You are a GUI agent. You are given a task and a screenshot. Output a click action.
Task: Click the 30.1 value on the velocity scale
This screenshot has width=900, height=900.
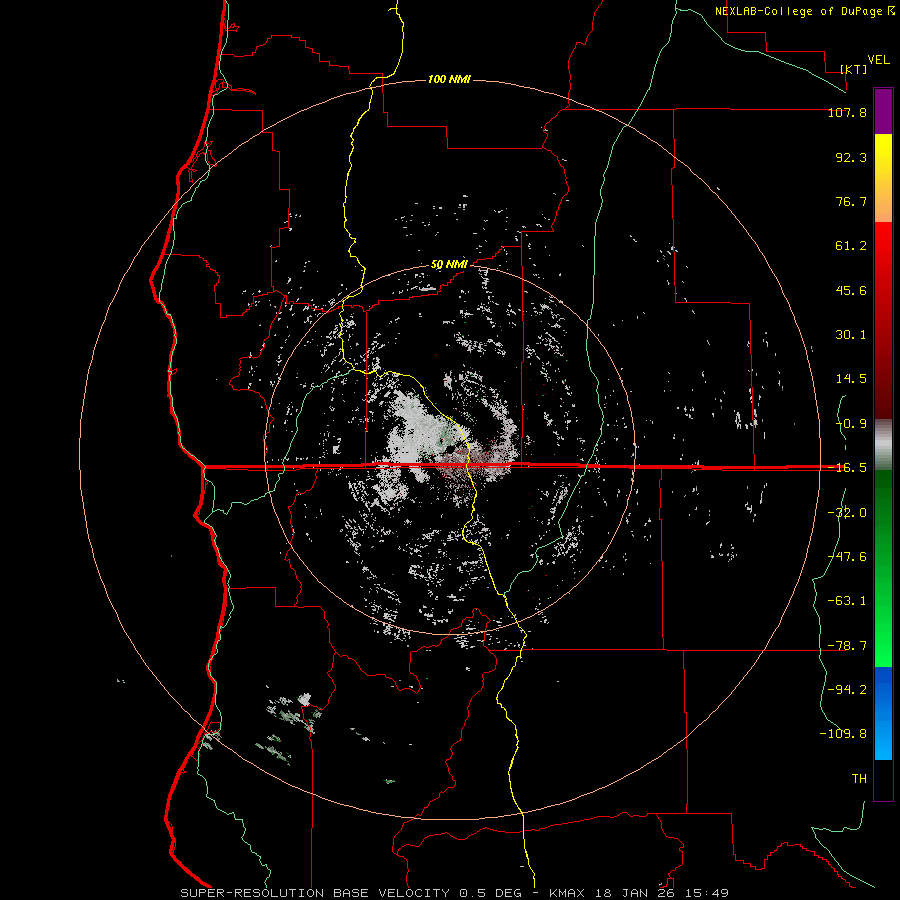[851, 335]
